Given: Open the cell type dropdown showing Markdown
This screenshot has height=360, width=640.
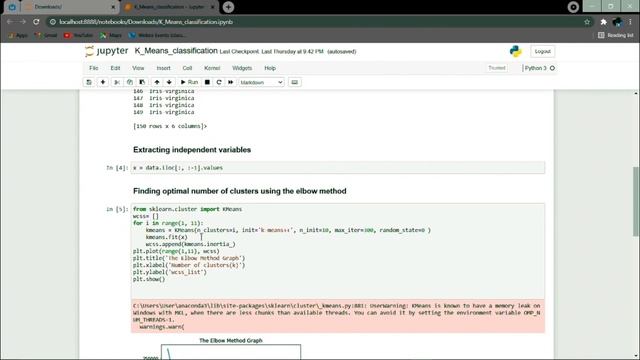Looking at the screenshot, I should click(261, 82).
